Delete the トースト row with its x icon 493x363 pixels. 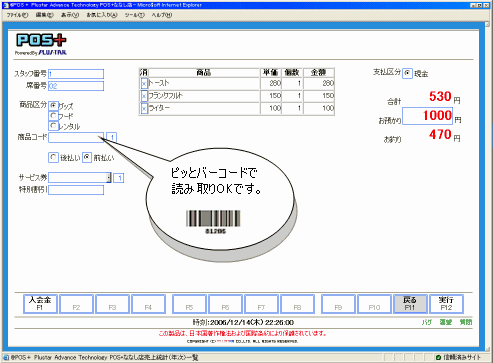coord(144,83)
